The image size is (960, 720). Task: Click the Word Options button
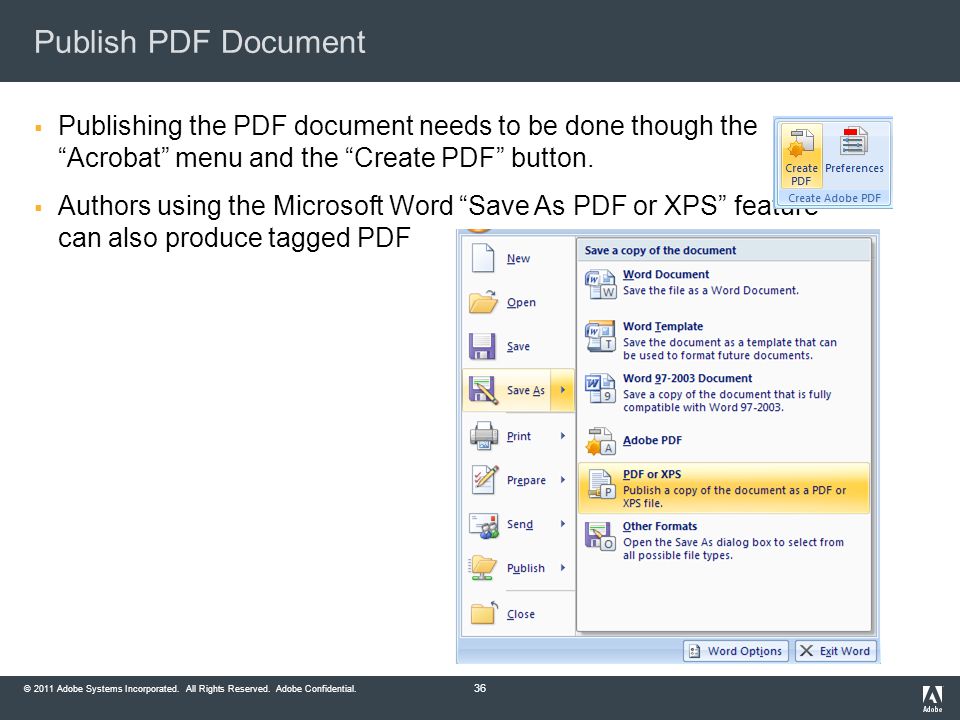[735, 651]
